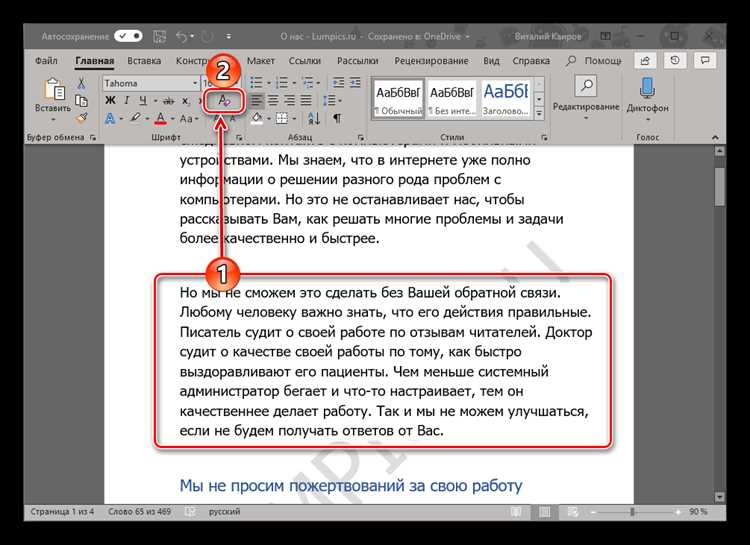This screenshot has width=750, height=545.
Task: Switch to the Макет tab
Action: [261, 61]
